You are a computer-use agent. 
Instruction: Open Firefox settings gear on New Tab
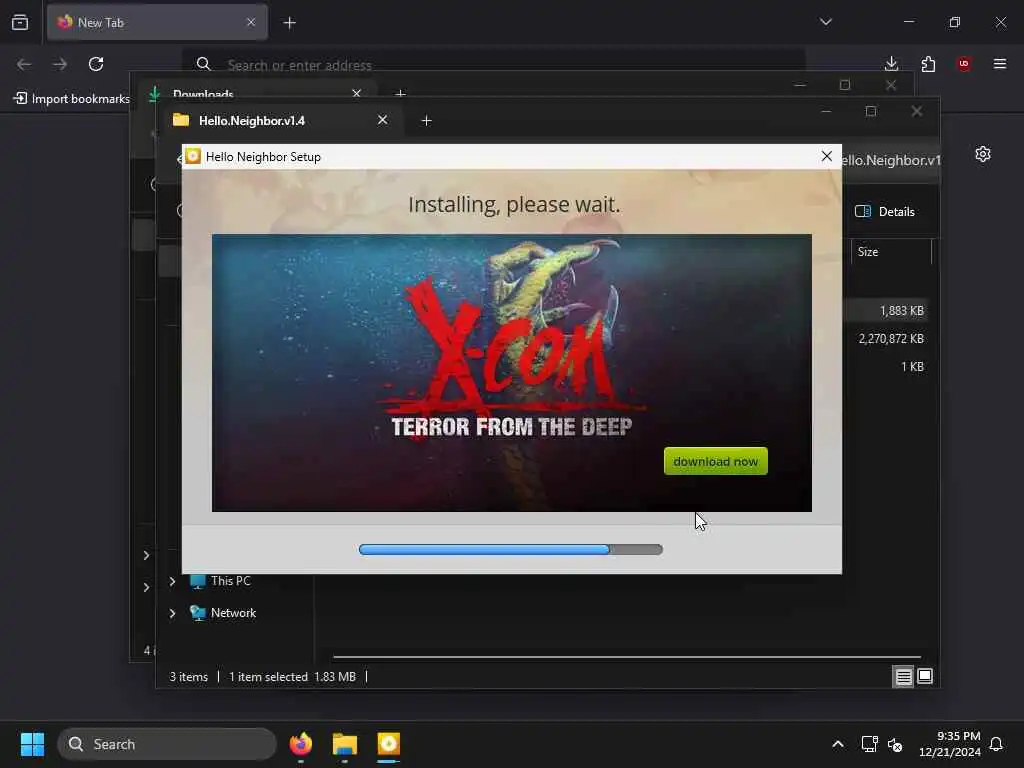[x=983, y=154]
